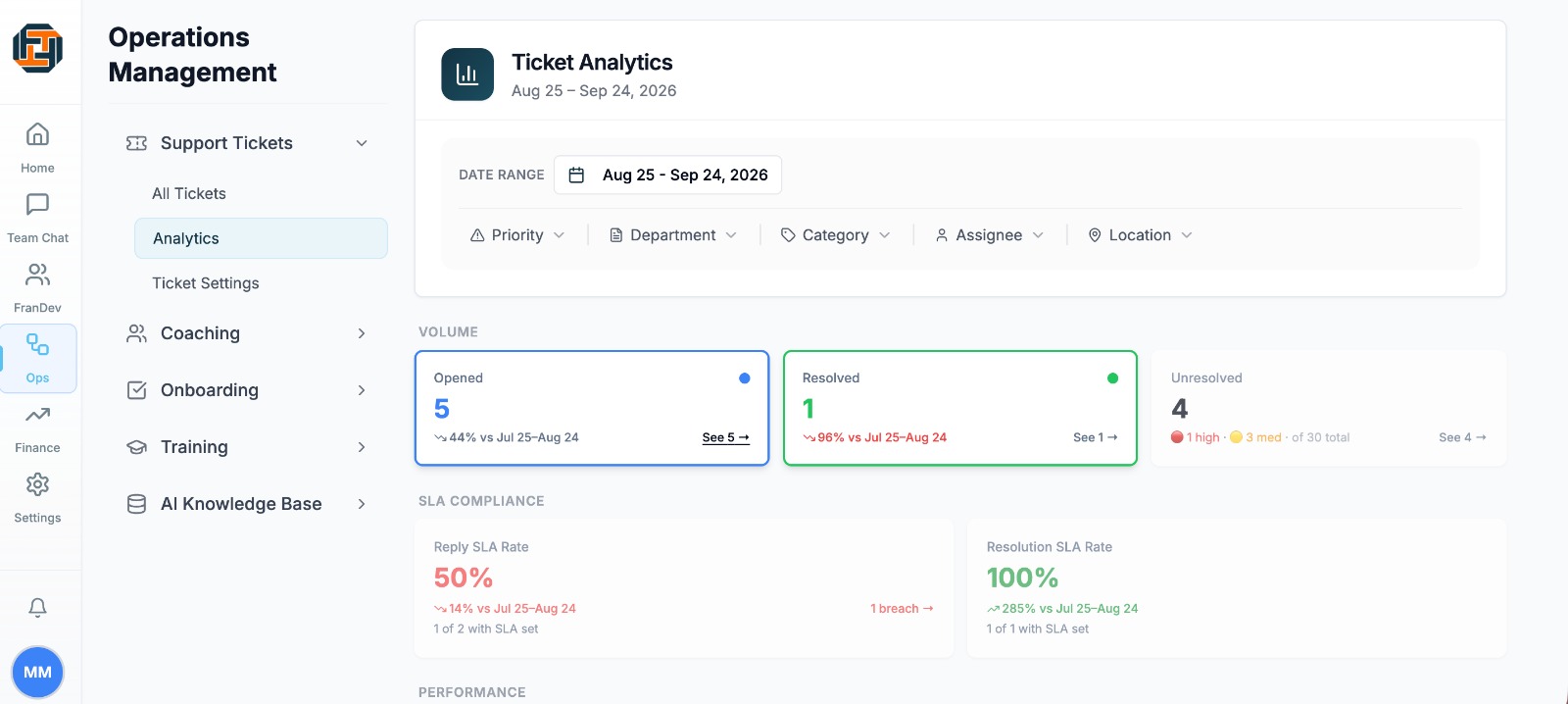Open All Tickets in the sidebar
The image size is (1568, 704).
pos(189,194)
